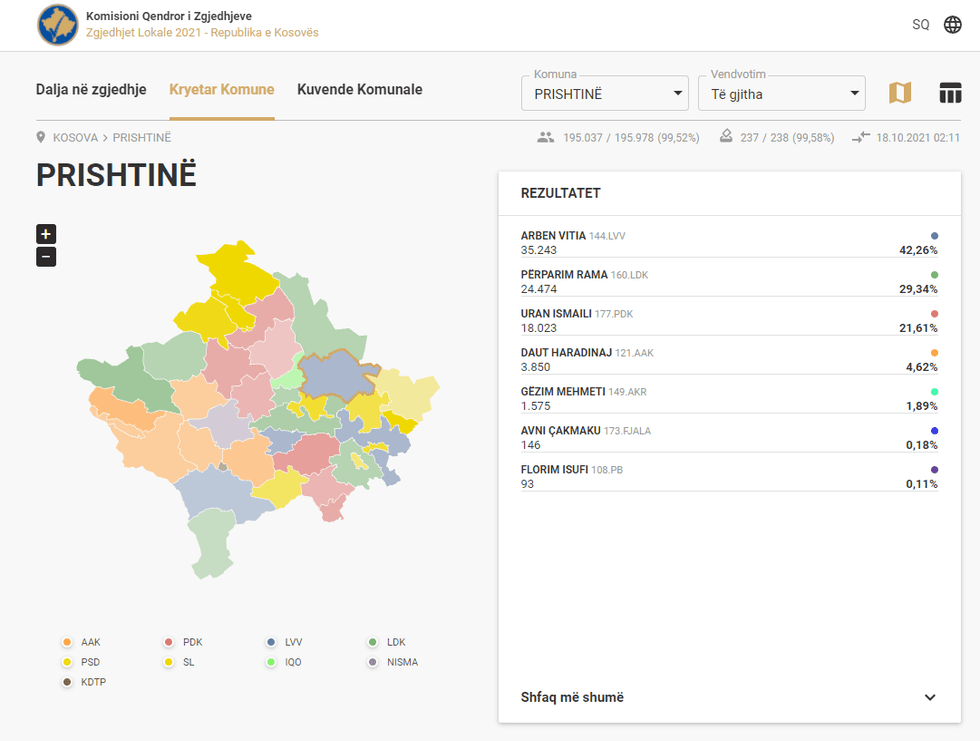980x741 pixels.
Task: Switch to map view icon
Action: (x=900, y=93)
